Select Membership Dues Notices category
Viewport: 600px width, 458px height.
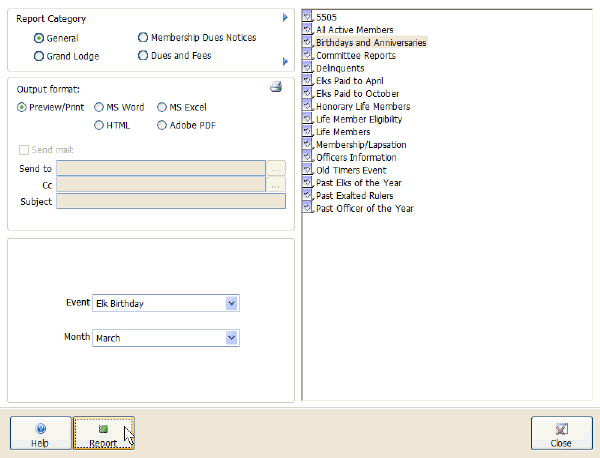coord(143,38)
